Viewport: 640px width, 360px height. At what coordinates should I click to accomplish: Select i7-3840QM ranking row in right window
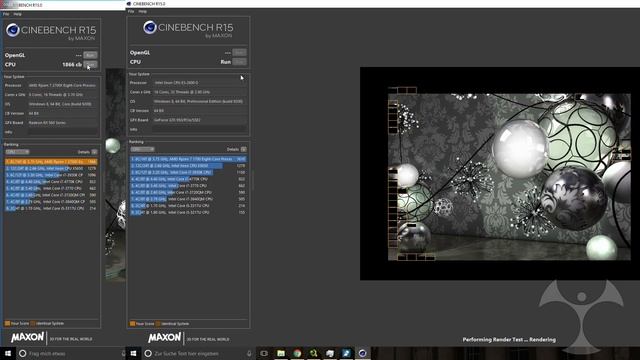pyautogui.click(x=188, y=199)
